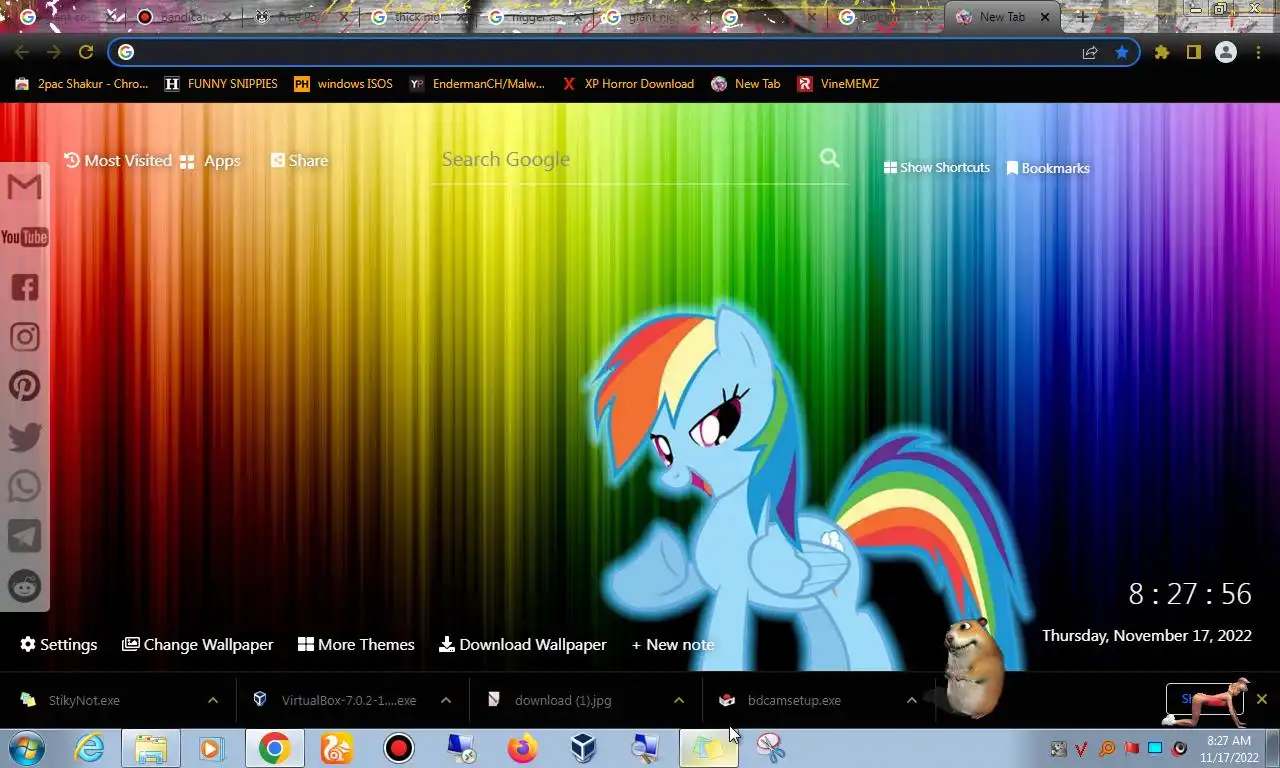Screen dimensions: 1280x768
Task: Open Gmail from the left sidebar
Action: 25,187
